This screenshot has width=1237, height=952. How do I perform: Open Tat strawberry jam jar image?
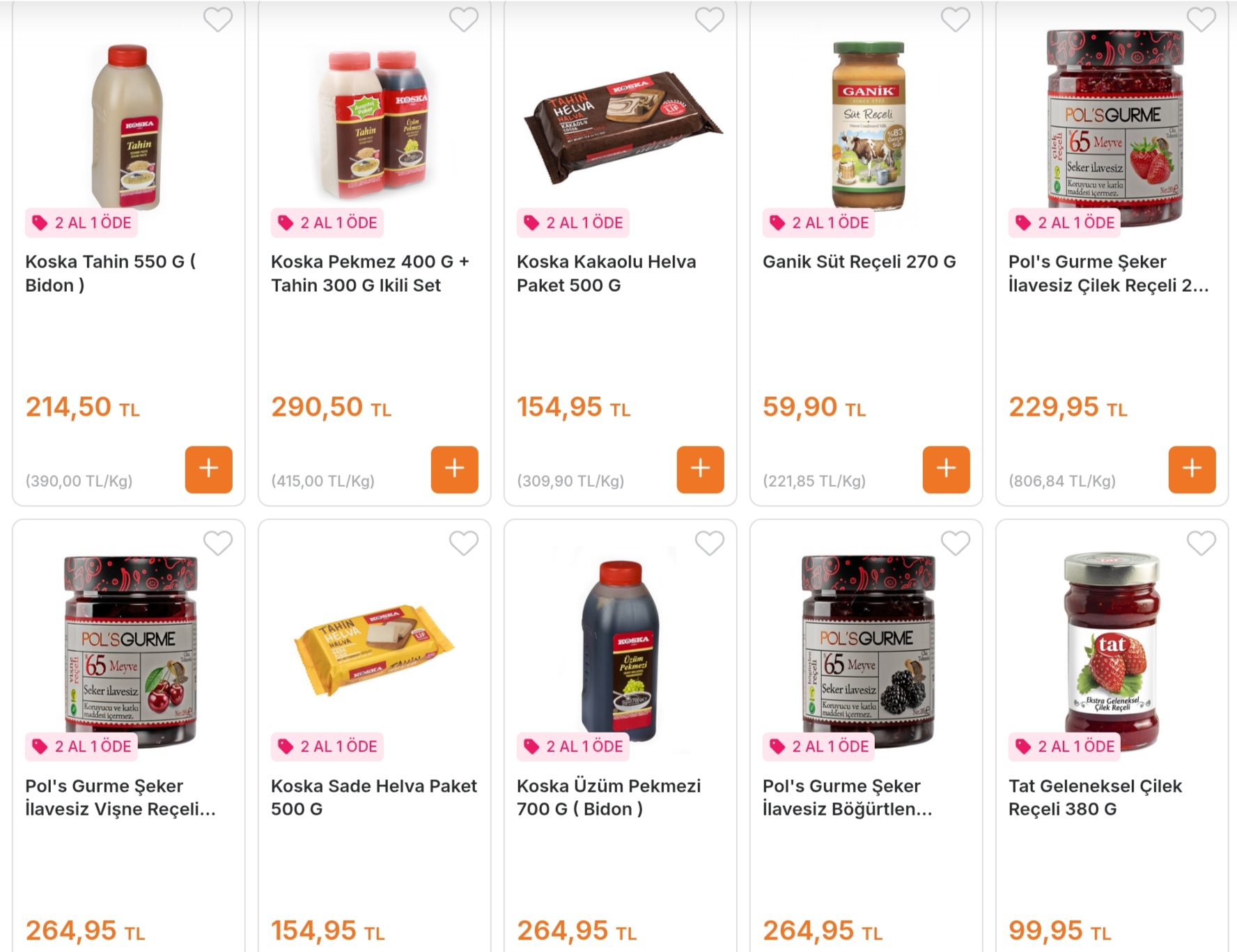(1112, 651)
